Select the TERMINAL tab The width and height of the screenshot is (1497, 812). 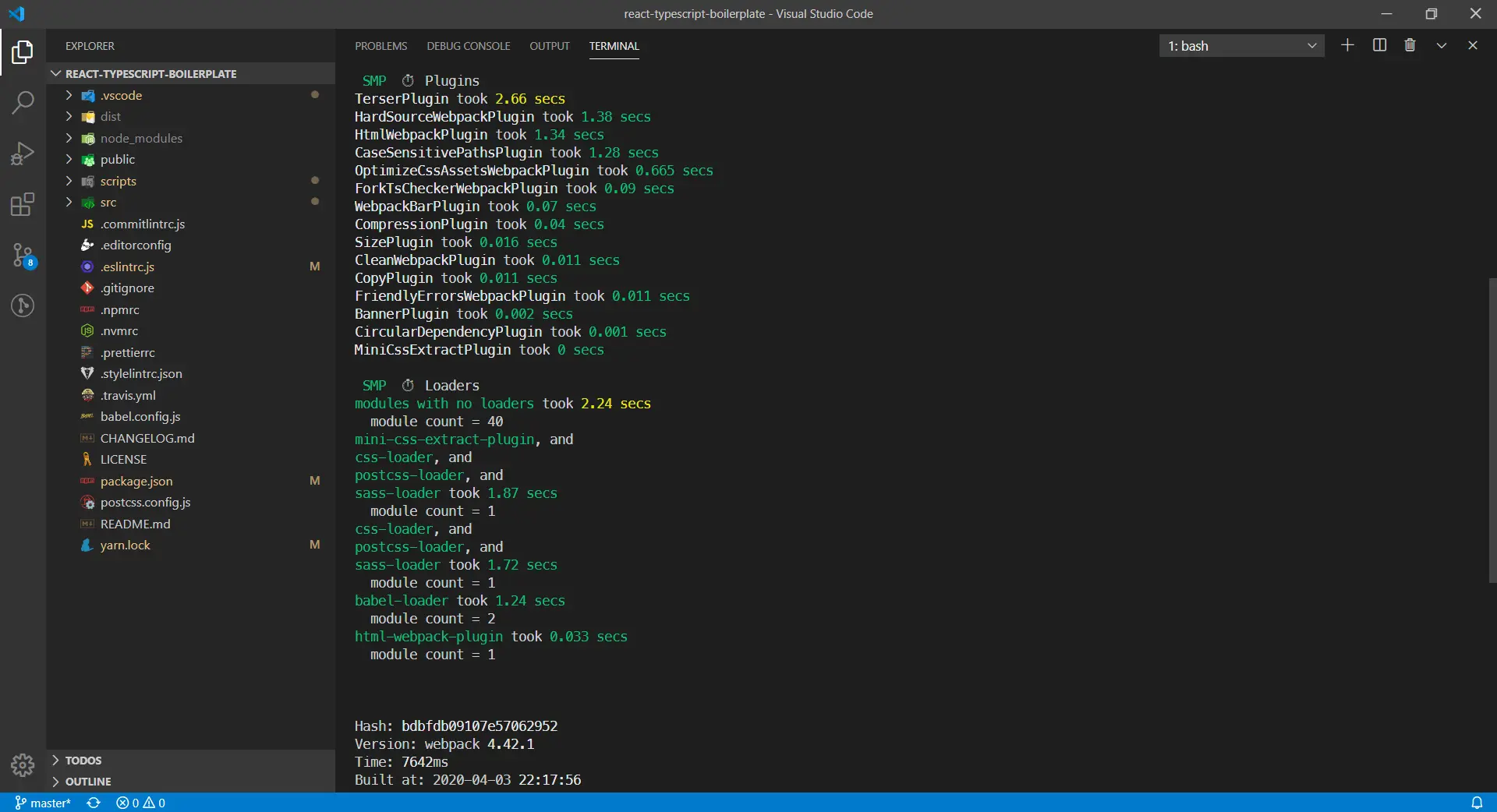point(614,46)
